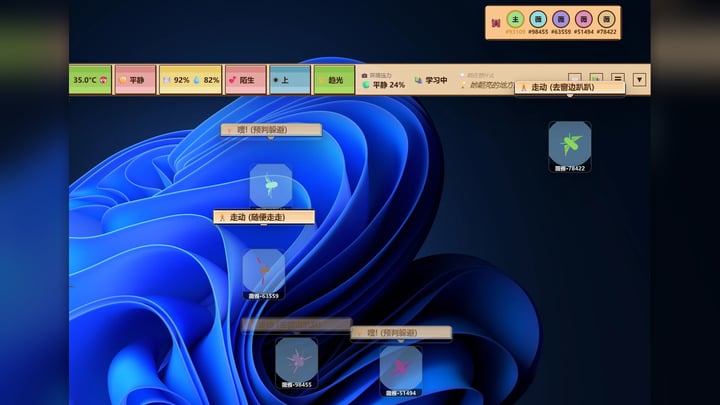Click the 平静 24% status indicator
This screenshot has height=405, width=720.
point(383,85)
